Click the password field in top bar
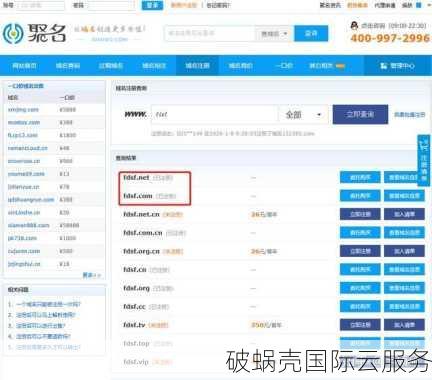Image resolution: width=432 pixels, height=380 pixels. [x=111, y=5]
